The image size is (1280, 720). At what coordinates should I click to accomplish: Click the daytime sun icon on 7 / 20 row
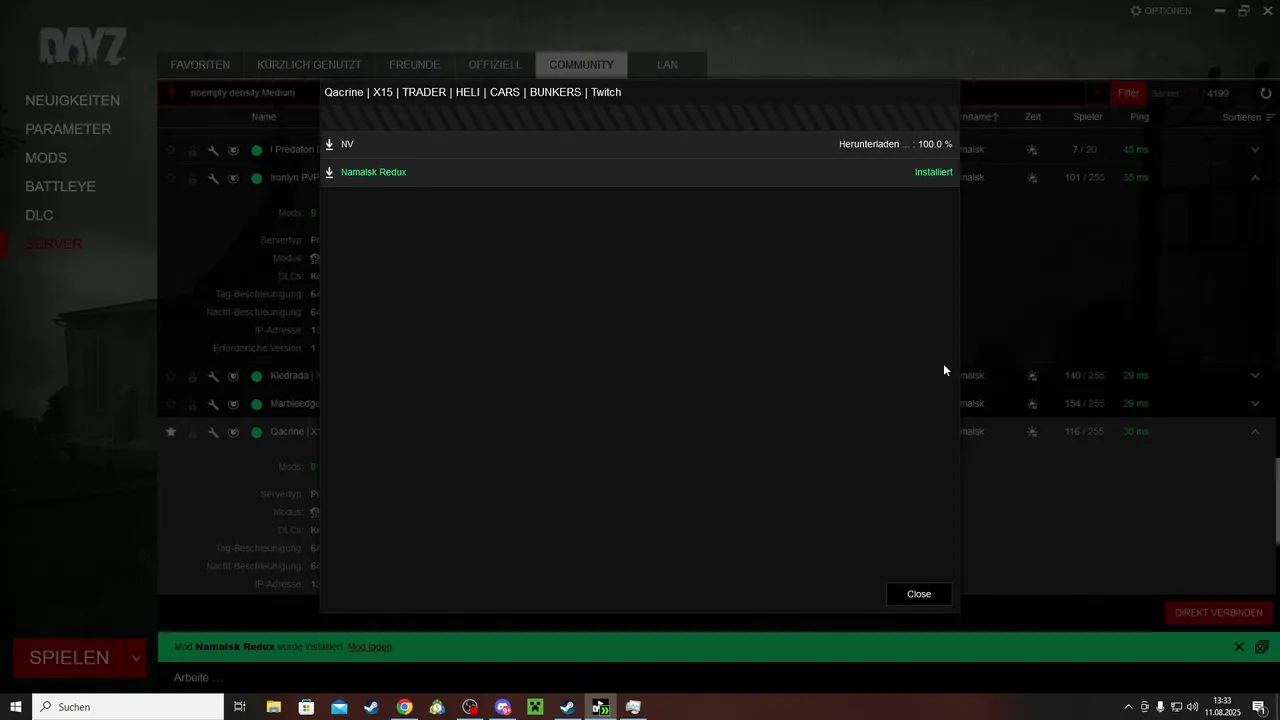pos(1032,150)
